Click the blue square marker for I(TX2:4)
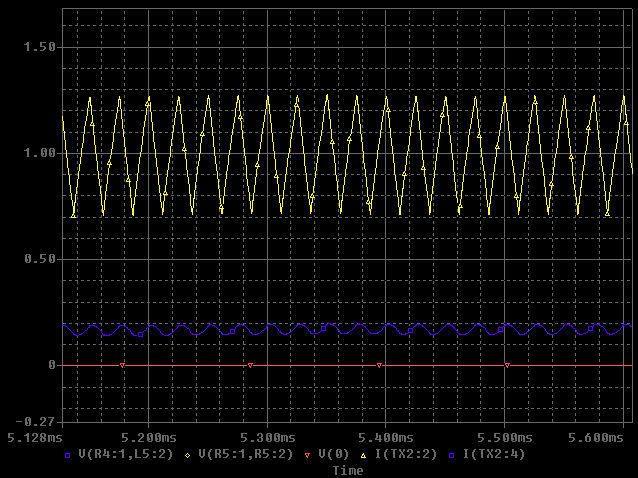 (x=452, y=456)
